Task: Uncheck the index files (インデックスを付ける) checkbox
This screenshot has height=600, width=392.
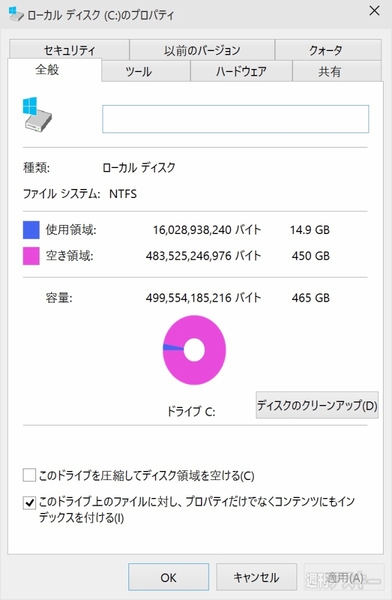Action: coord(29,502)
